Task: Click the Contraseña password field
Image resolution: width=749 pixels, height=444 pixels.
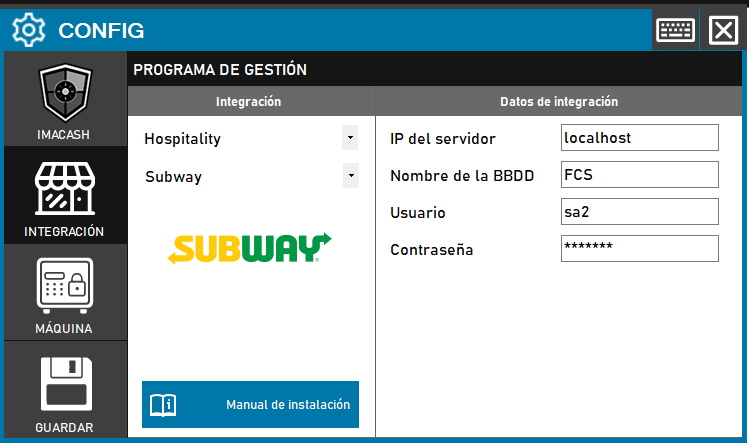Action: [640, 249]
